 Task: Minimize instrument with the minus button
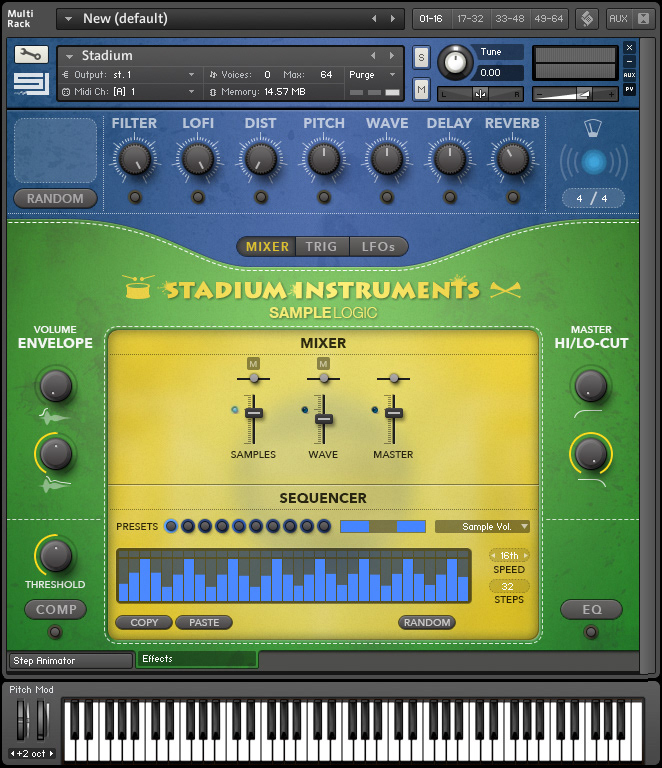point(629,61)
